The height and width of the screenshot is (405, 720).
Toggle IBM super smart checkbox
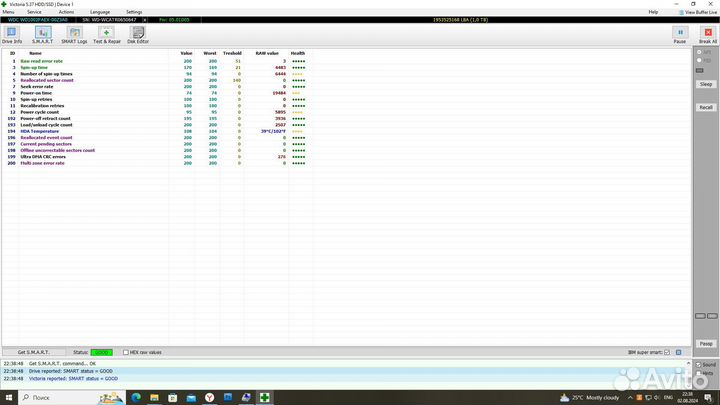pyautogui.click(x=667, y=352)
